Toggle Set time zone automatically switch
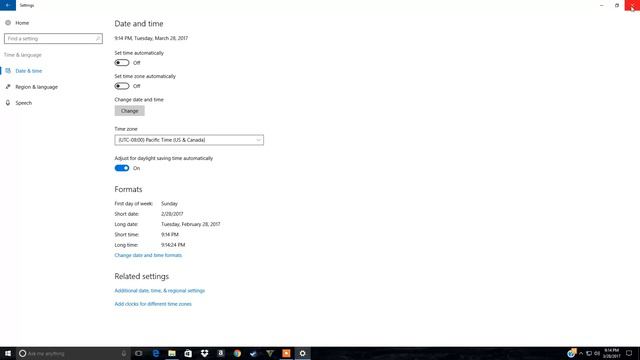Viewport: 640px width, 360px height. 122,86
